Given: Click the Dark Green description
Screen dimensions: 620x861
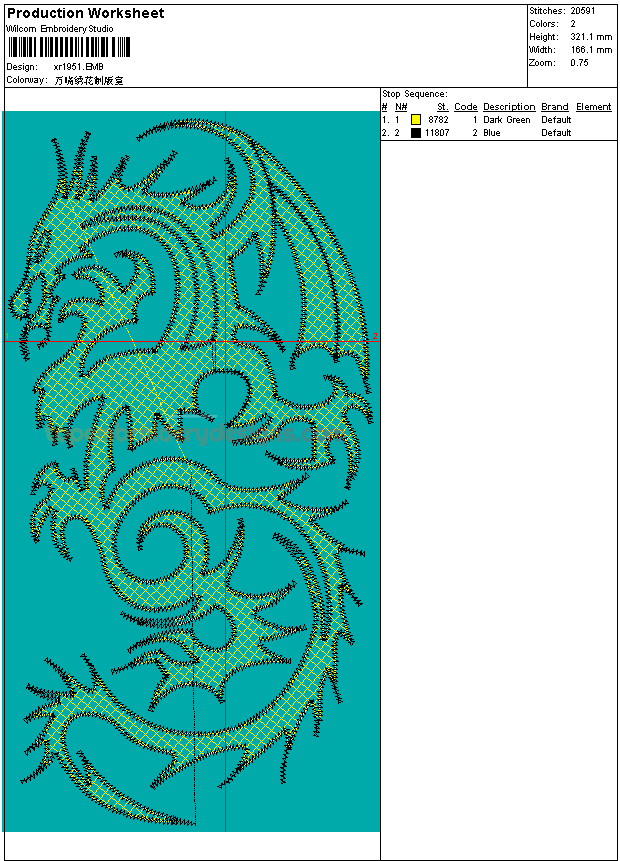Looking at the screenshot, I should (507, 120).
